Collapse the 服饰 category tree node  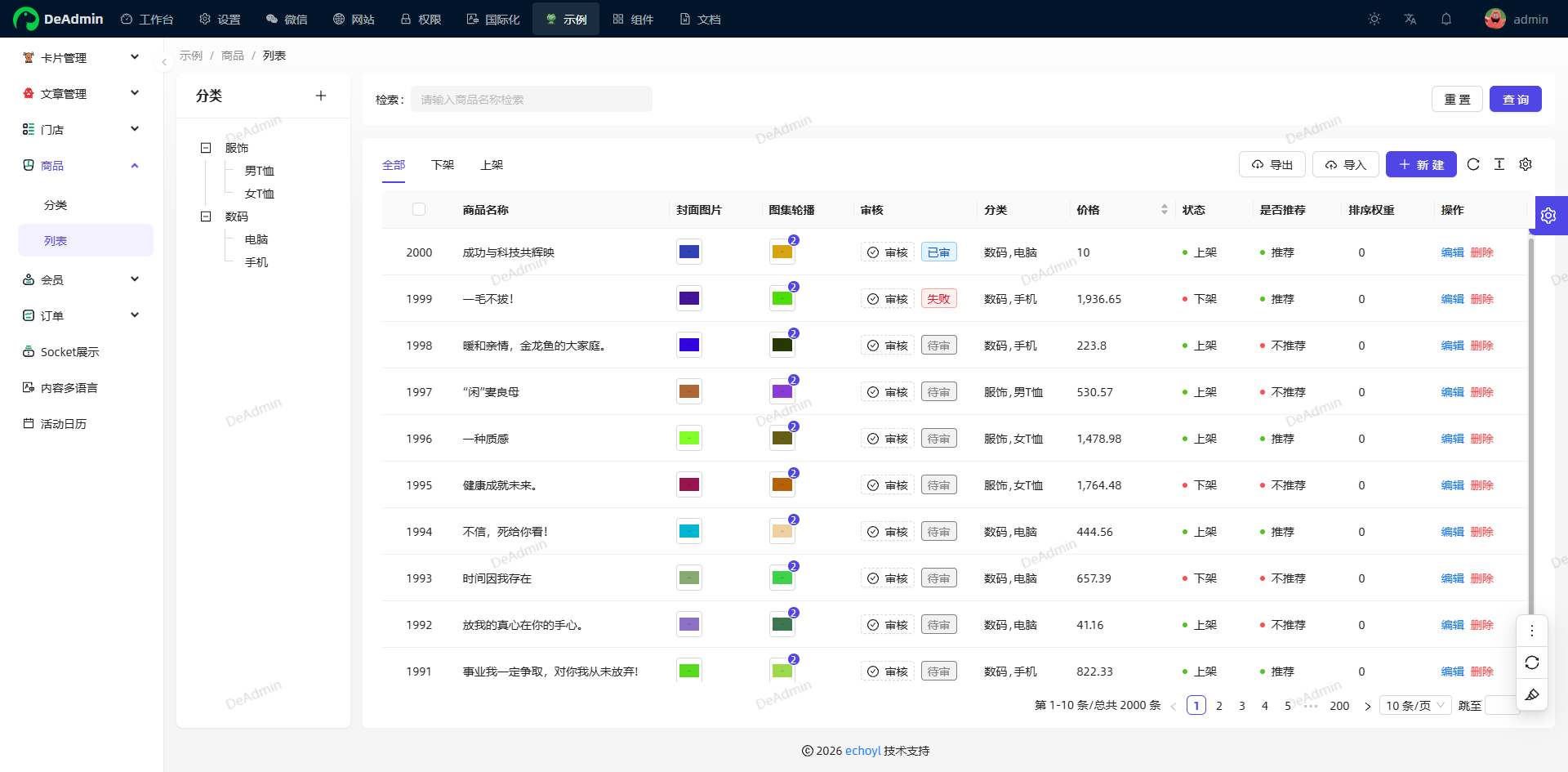206,148
